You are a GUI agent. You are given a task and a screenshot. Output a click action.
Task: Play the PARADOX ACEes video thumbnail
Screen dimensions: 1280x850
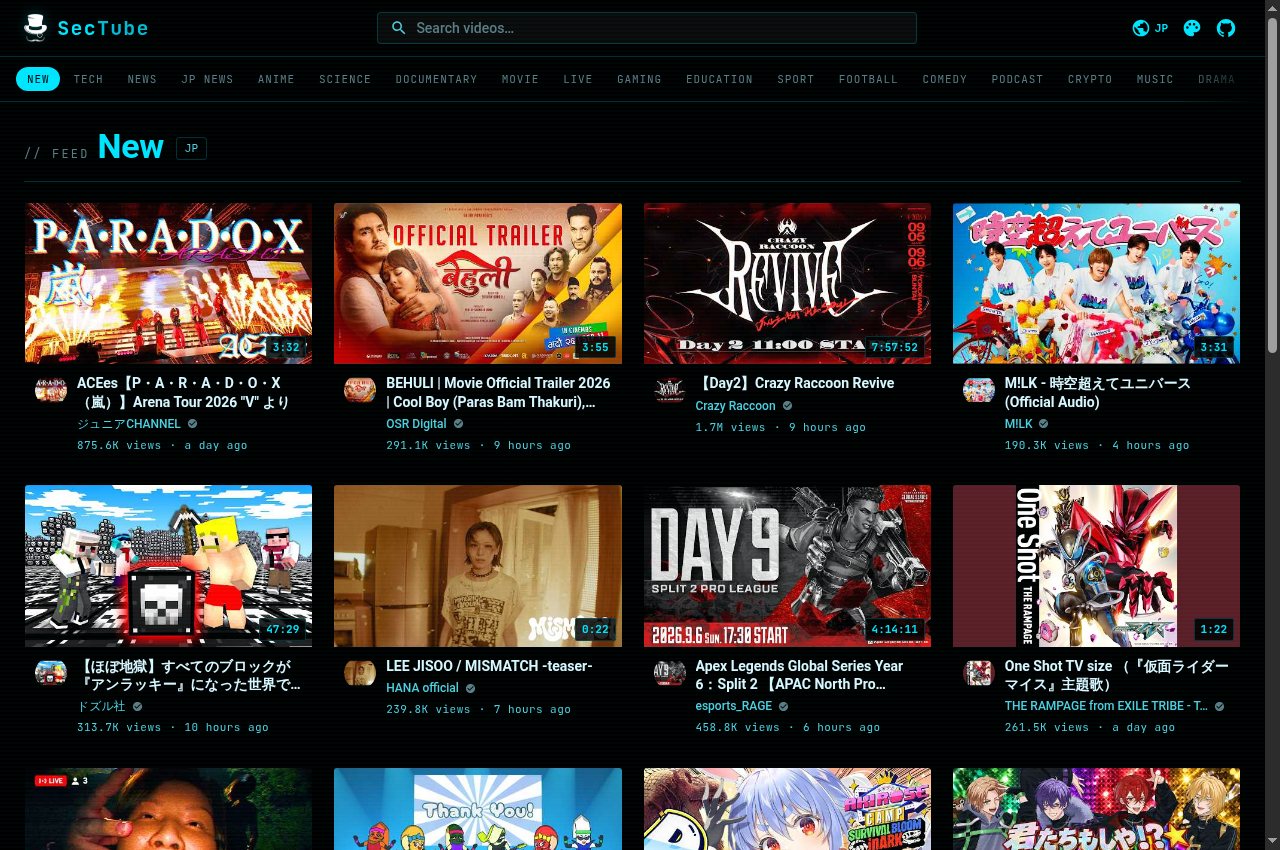[x=168, y=283]
